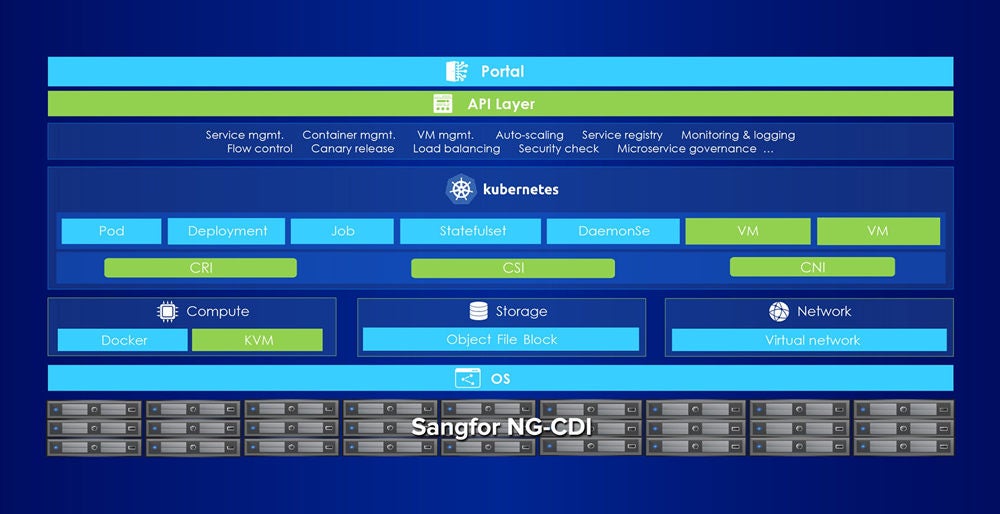Click the Portal icon in the top bar
Image resolution: width=1000 pixels, height=514 pixels.
tap(457, 71)
